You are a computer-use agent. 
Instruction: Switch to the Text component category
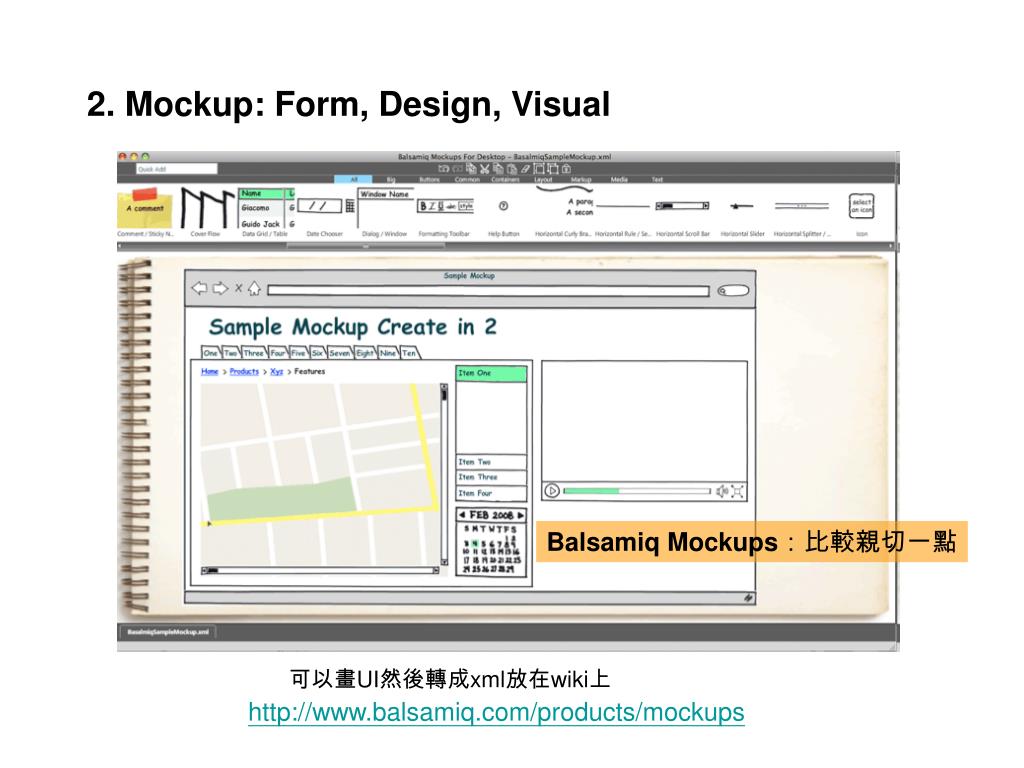pos(657,180)
